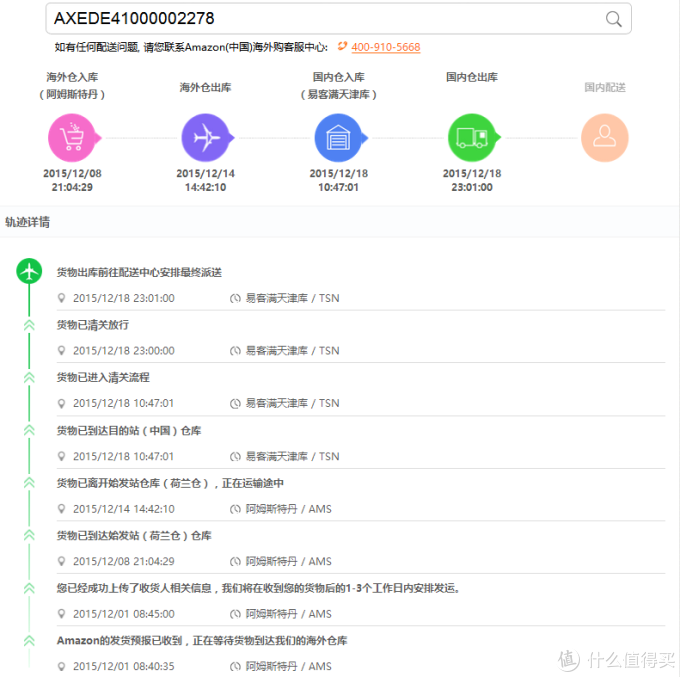The image size is (680, 677).
Task: Click the tracking number input field
Action: tap(338, 19)
